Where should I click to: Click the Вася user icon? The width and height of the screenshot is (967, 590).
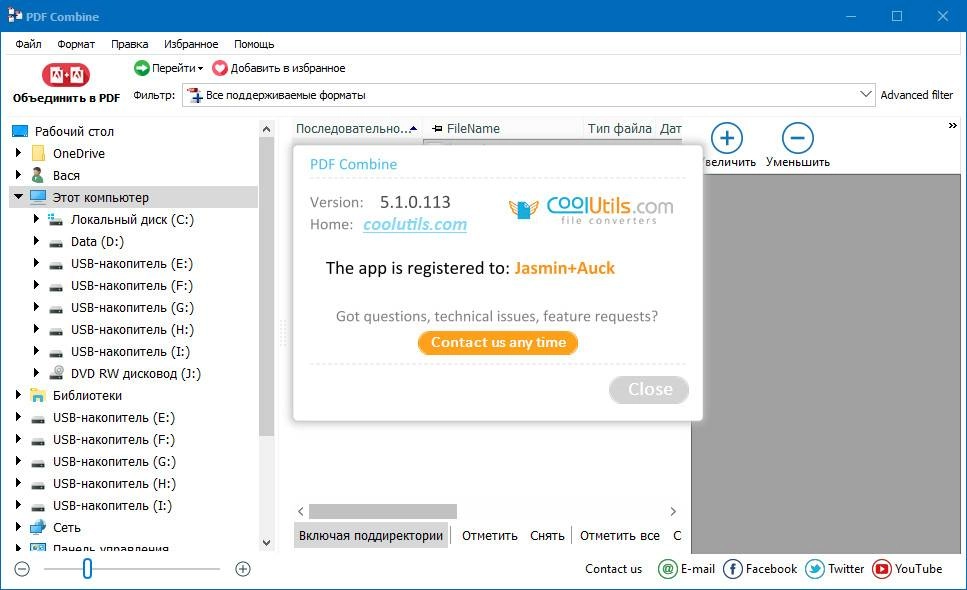pos(38,176)
